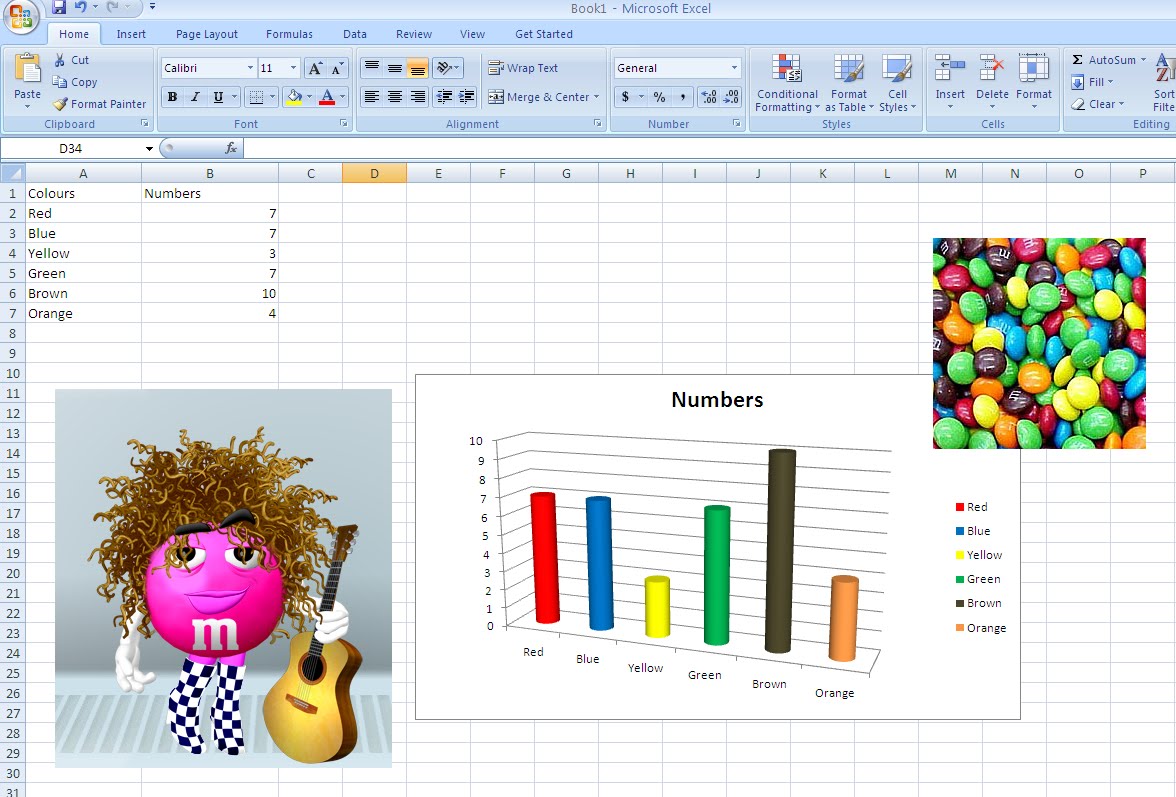This screenshot has width=1176, height=797.
Task: Click the Select All corner of the sheet
Action: click(x=13, y=173)
